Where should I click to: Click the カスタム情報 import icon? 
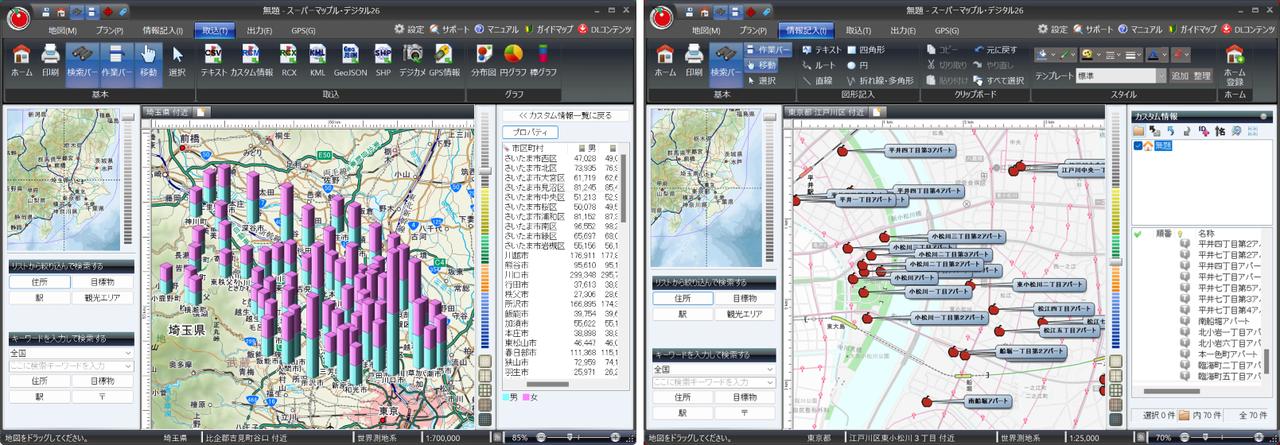tap(251, 60)
